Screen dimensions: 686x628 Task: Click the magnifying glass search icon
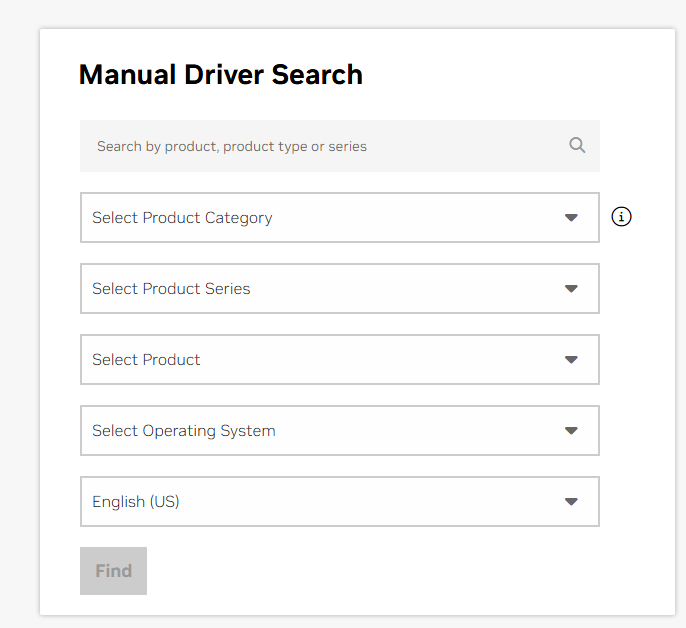point(577,145)
